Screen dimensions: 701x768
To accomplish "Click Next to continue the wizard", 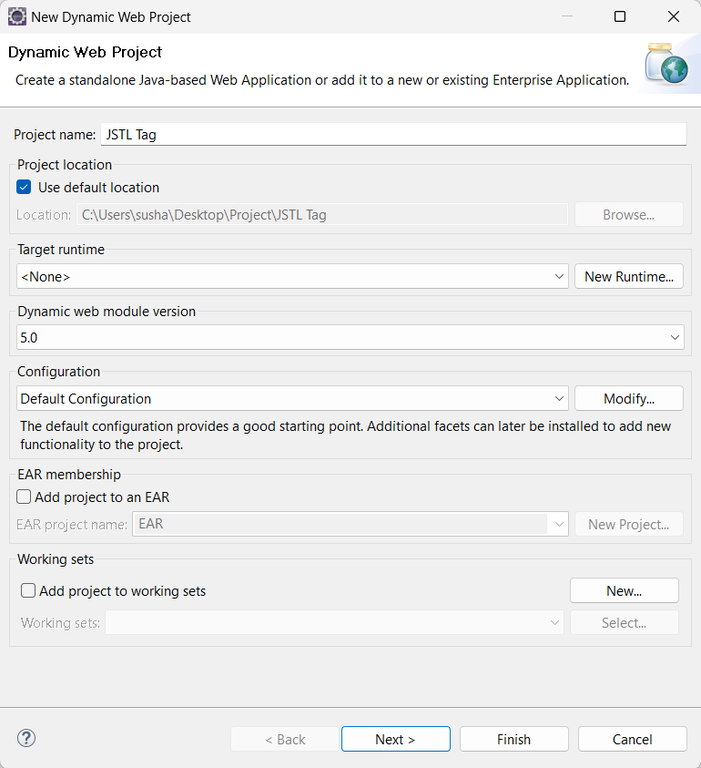I will tap(396, 739).
